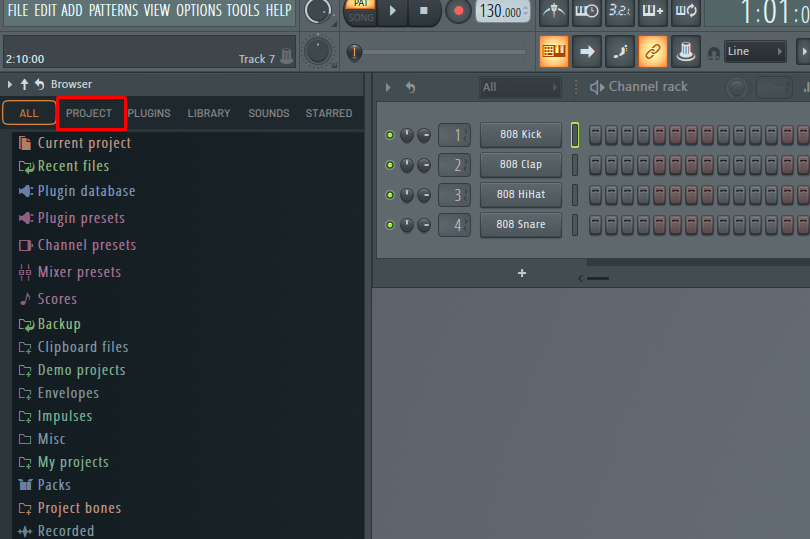Mute the 808 Clap channel

coord(390,165)
